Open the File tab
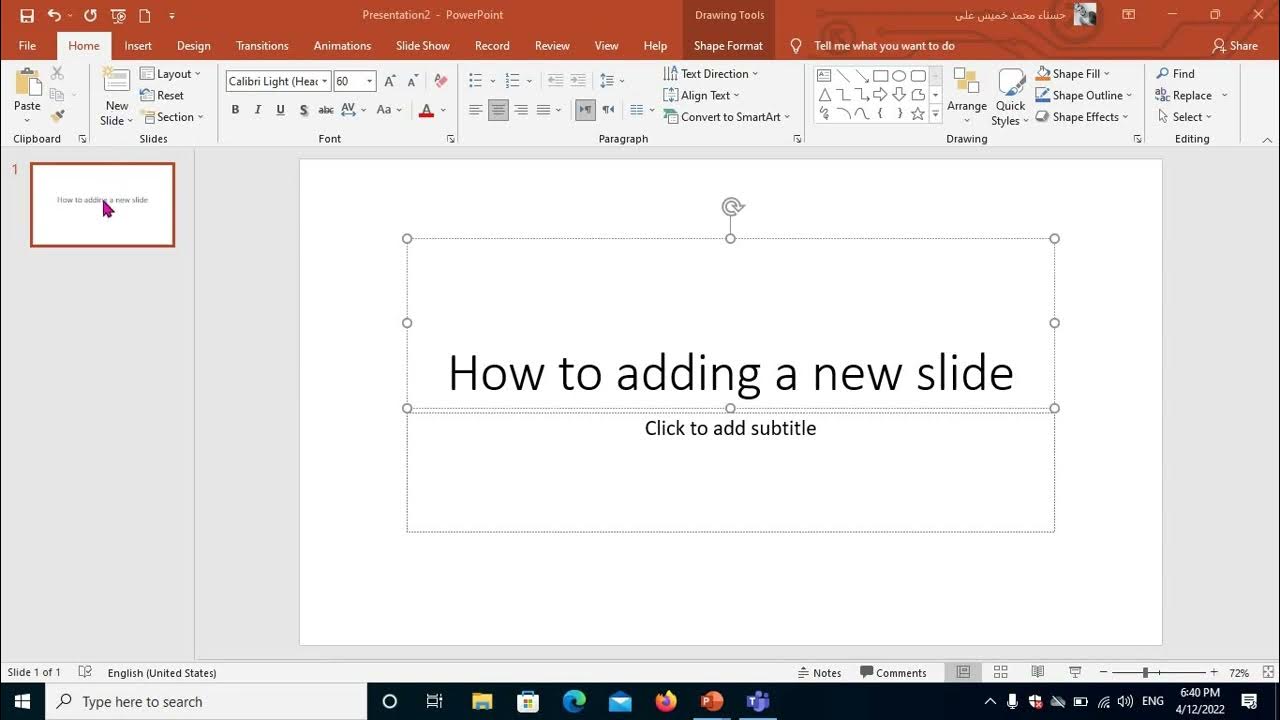Screen dimensions: 1280x720 tap(27, 46)
